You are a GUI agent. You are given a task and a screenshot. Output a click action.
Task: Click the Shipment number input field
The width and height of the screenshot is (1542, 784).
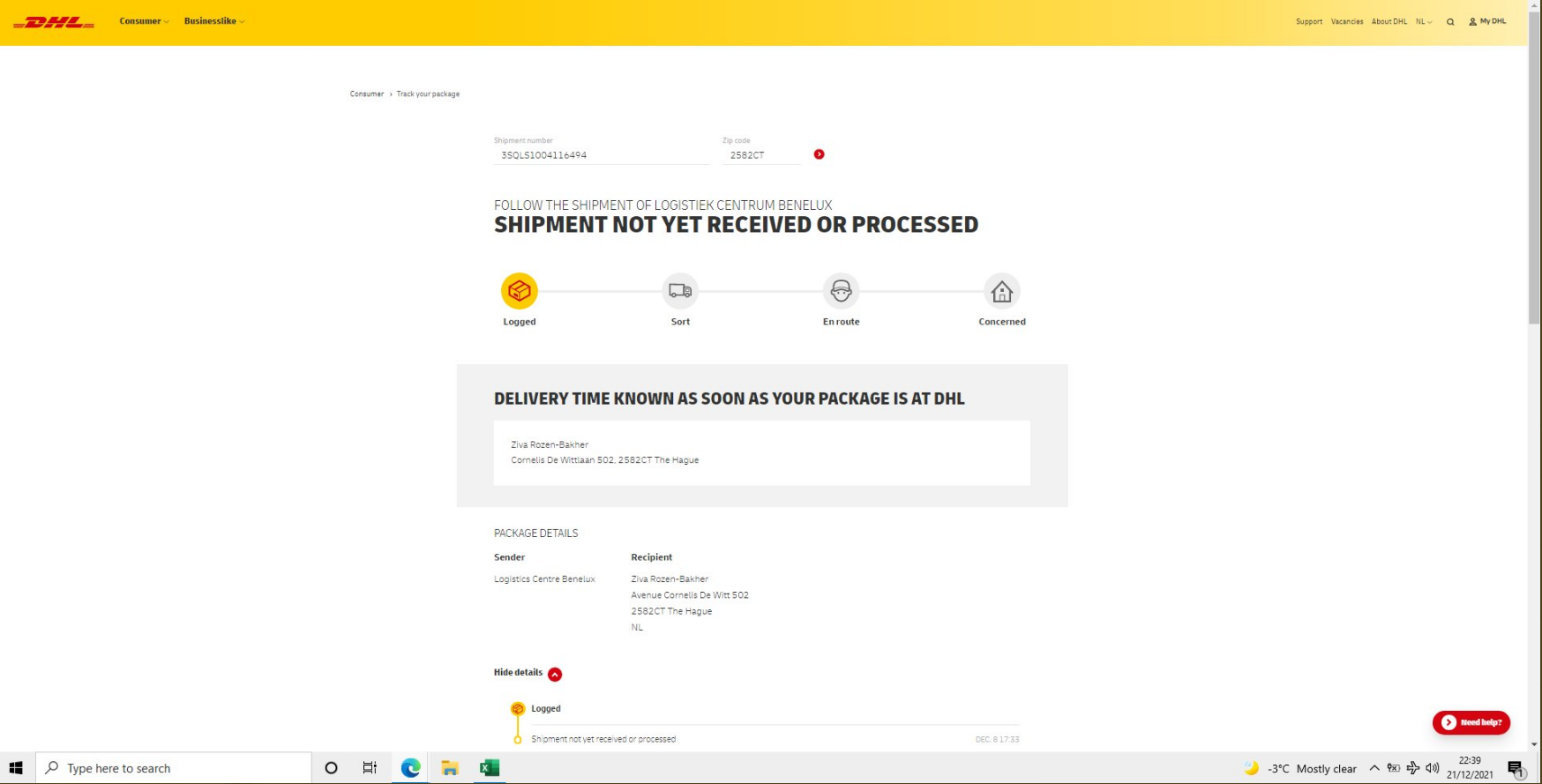coord(602,155)
